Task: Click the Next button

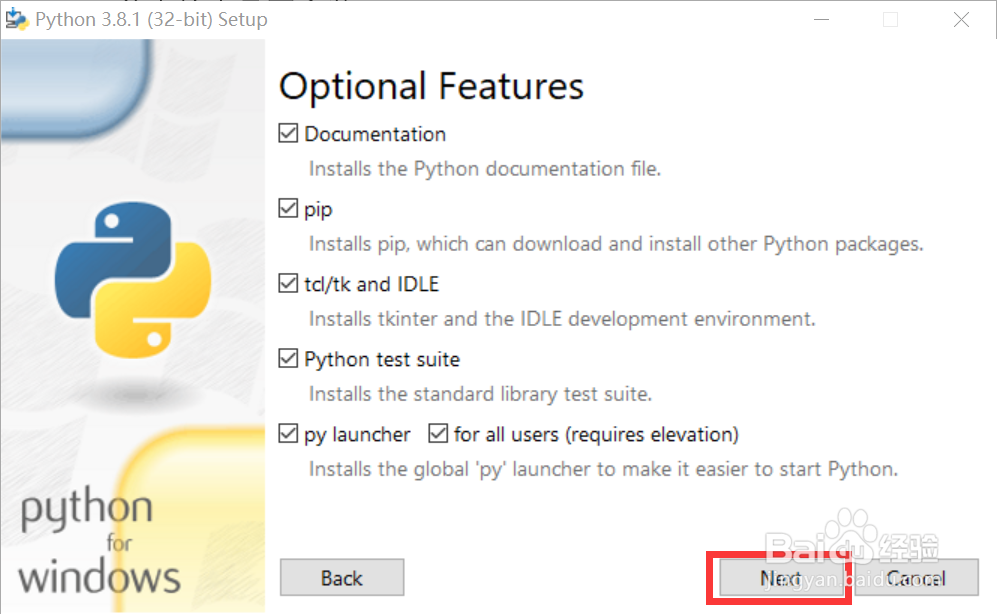Action: point(781,578)
